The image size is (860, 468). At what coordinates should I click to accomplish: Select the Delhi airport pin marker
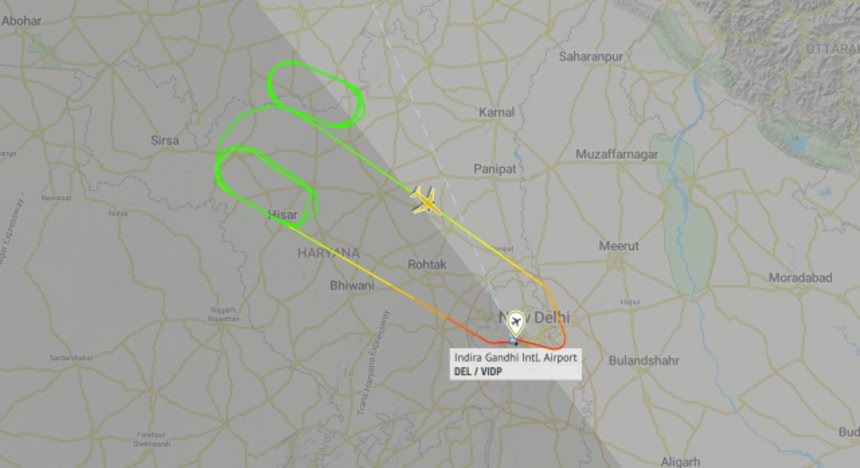click(516, 324)
